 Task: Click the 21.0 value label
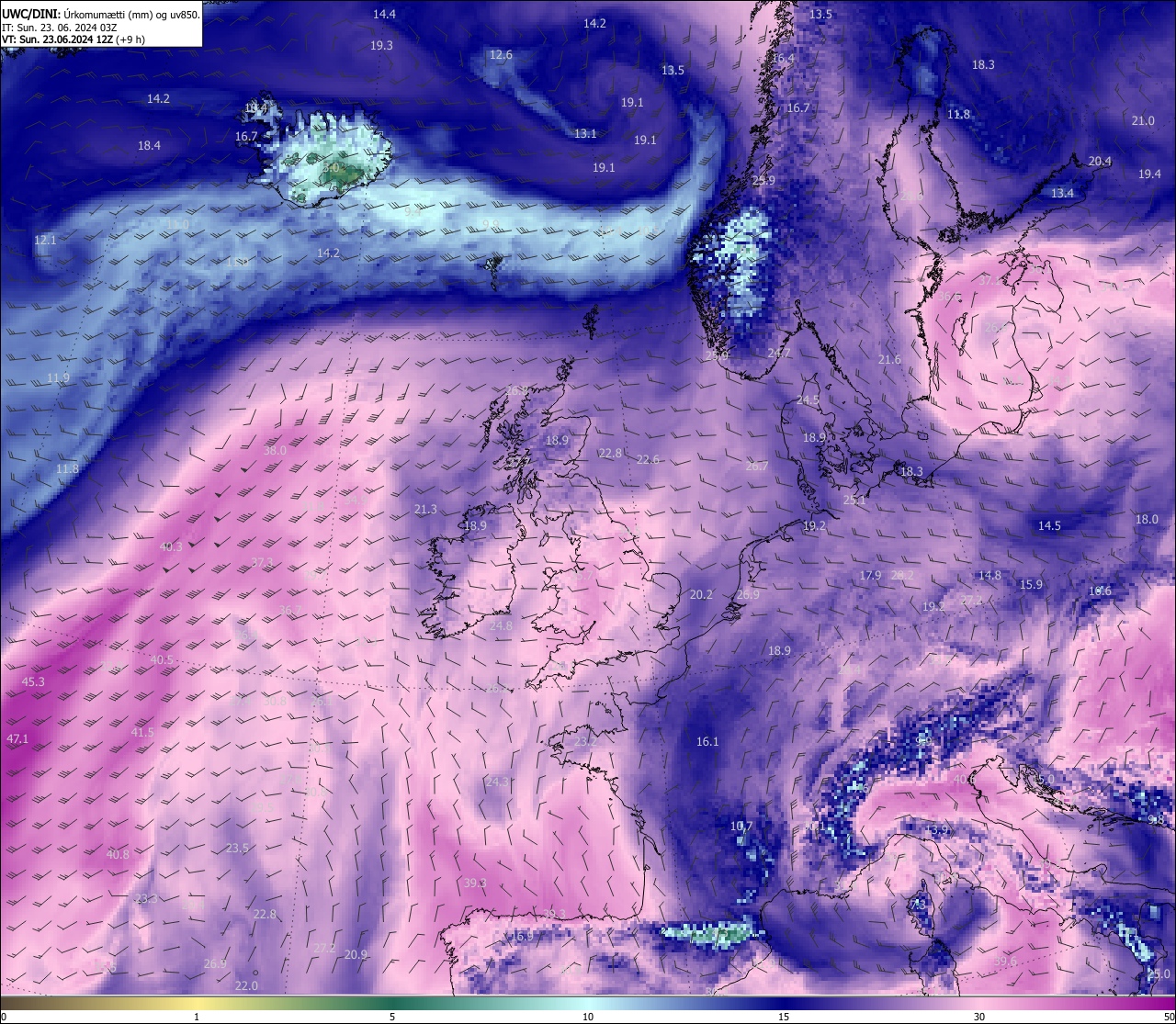[1143, 120]
